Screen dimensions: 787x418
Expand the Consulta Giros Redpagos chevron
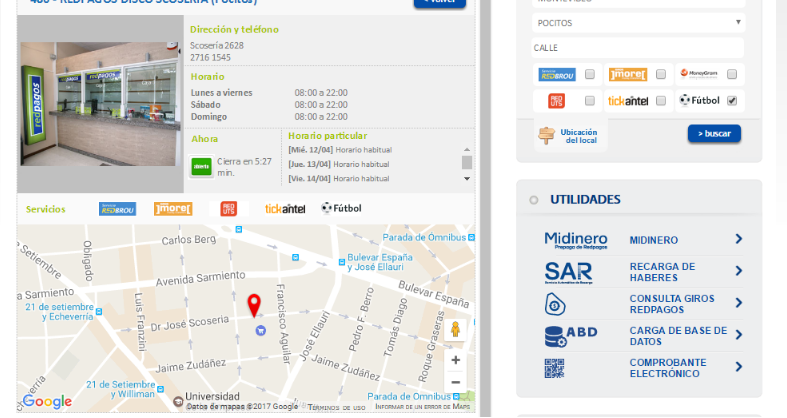(x=739, y=303)
